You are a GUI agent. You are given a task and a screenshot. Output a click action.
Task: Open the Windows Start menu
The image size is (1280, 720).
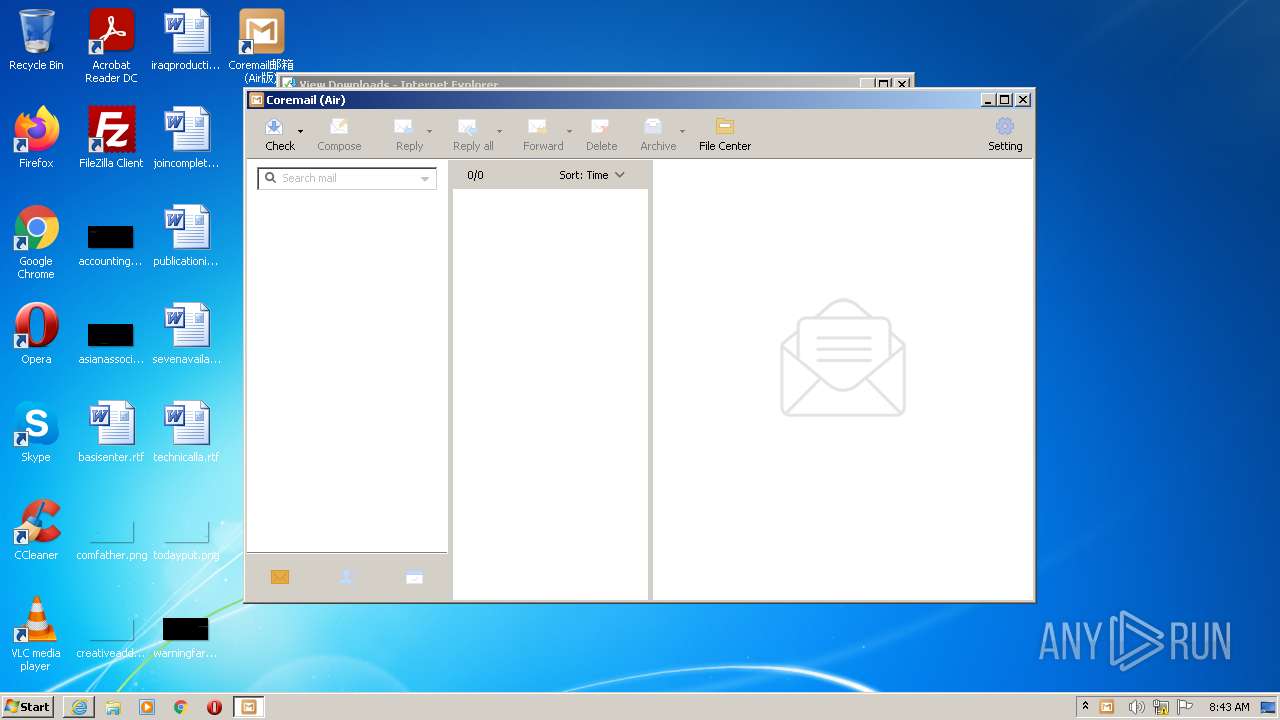[28, 706]
